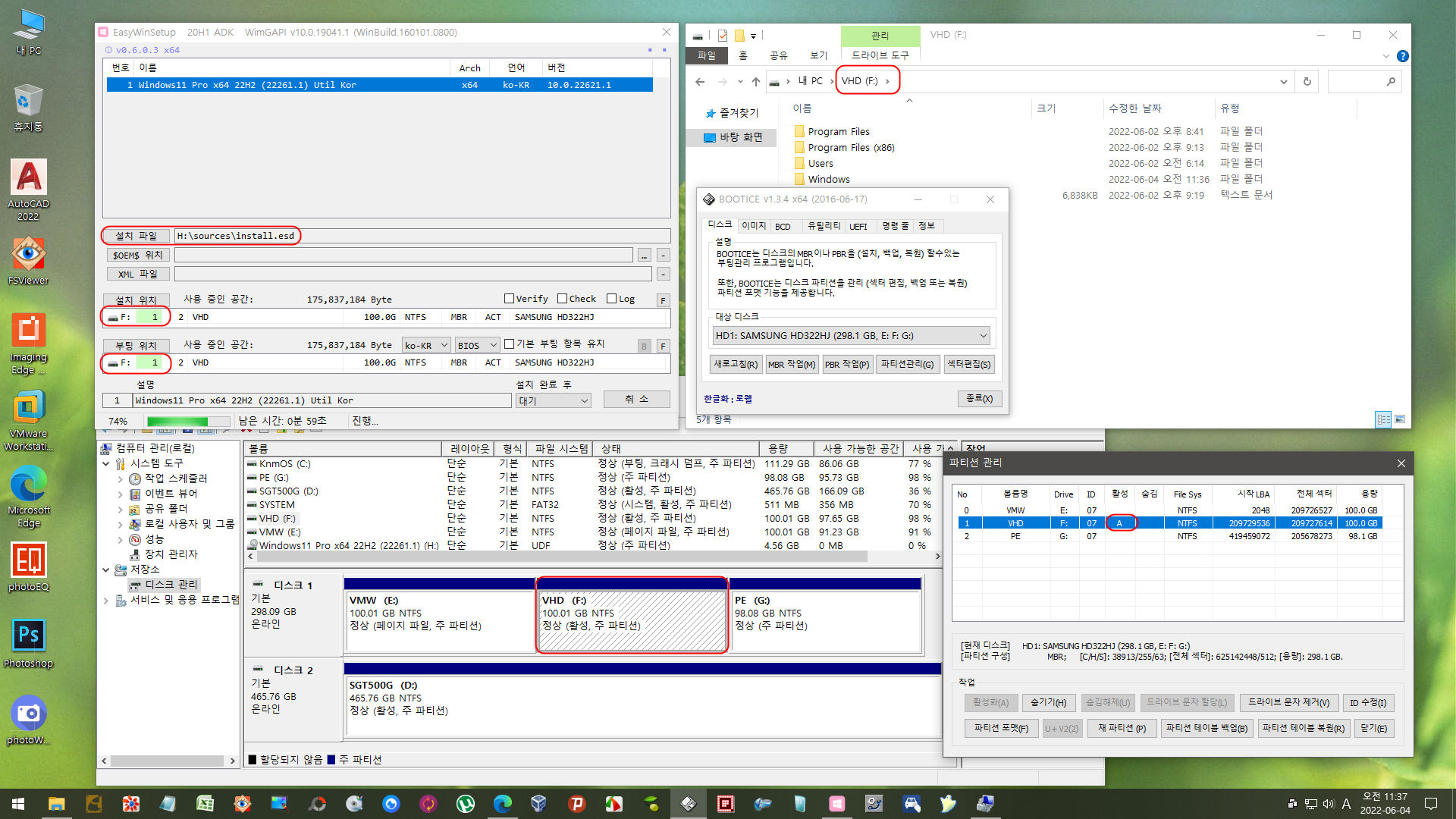The height and width of the screenshot is (819, 1456).
Task: Open the 파일 menu in Explorer
Action: pyautogui.click(x=706, y=55)
